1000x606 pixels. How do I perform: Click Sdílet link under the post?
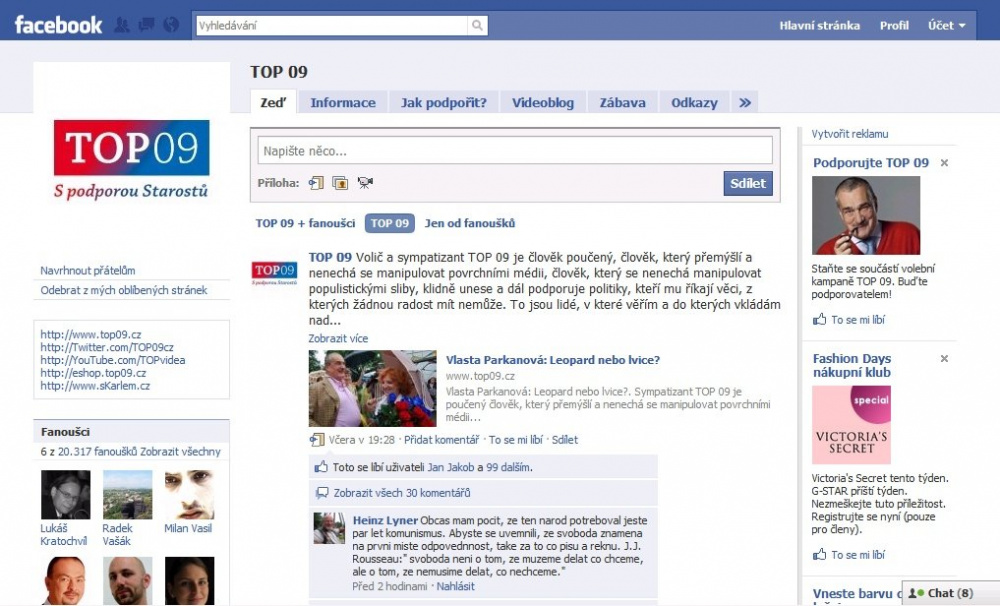pos(564,440)
